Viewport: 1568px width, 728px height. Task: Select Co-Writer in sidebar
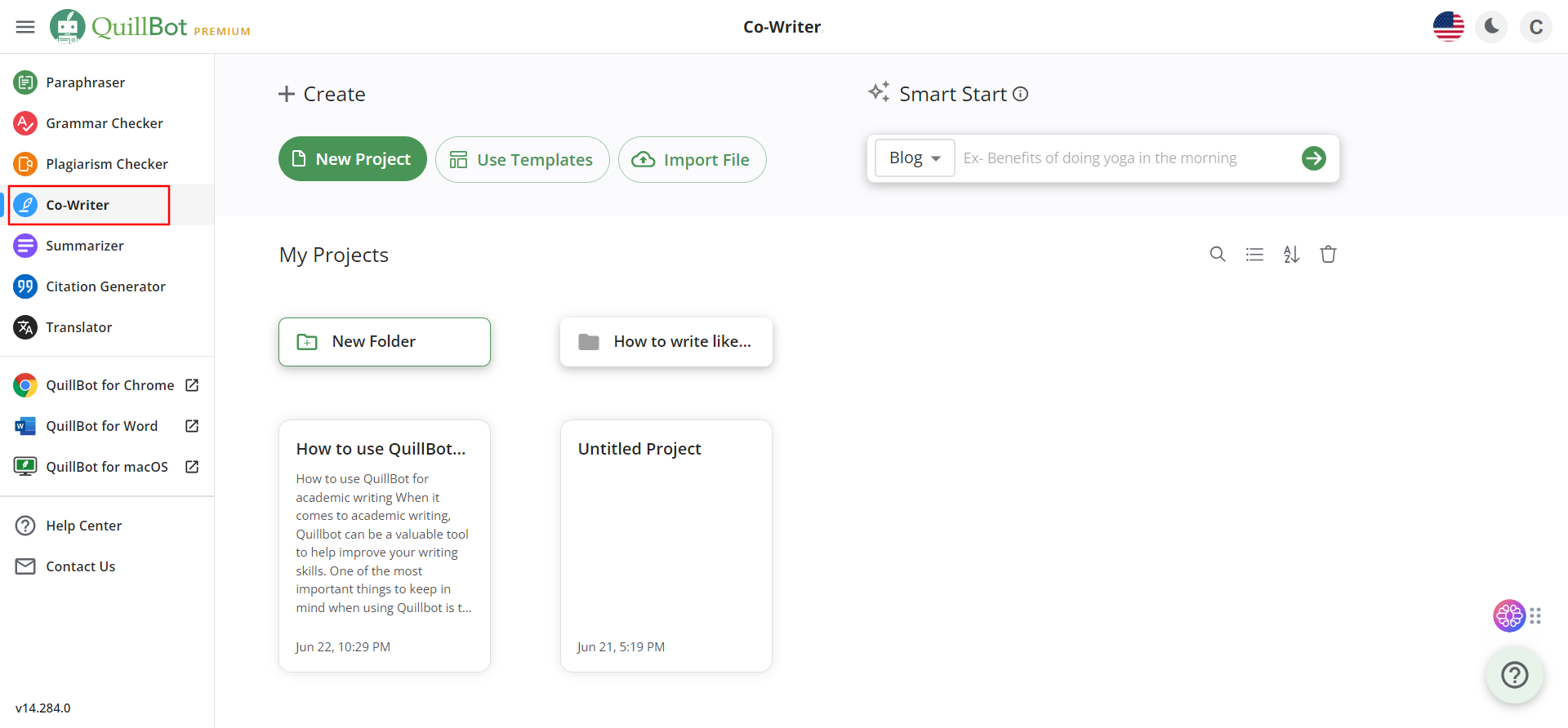(x=107, y=205)
